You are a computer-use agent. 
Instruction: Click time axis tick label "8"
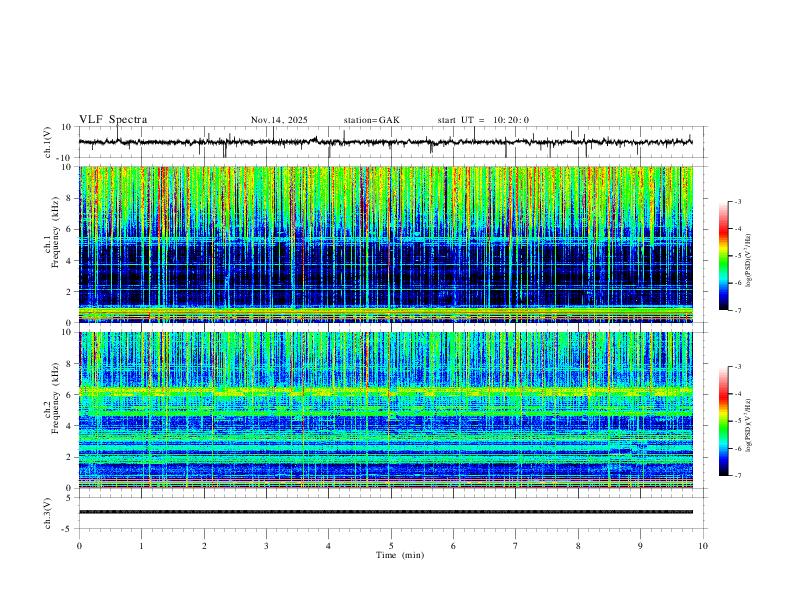click(578, 546)
